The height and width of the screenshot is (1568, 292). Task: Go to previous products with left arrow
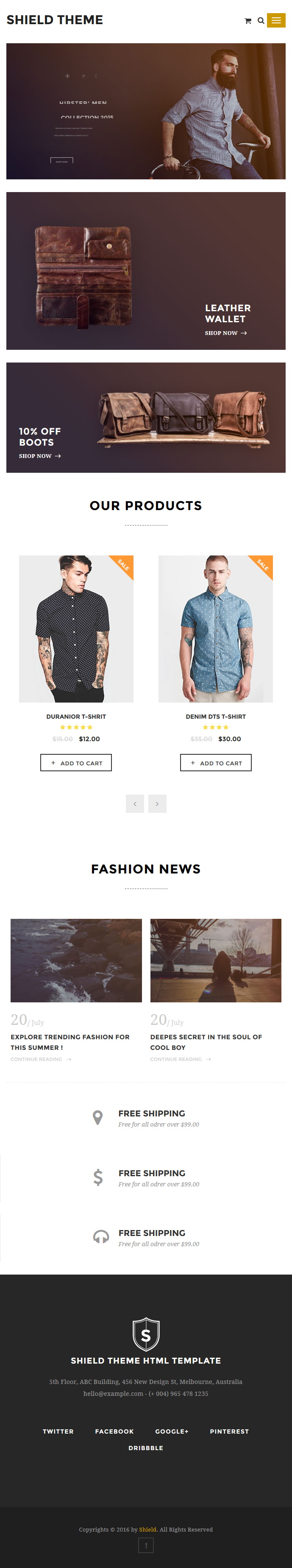tap(135, 804)
